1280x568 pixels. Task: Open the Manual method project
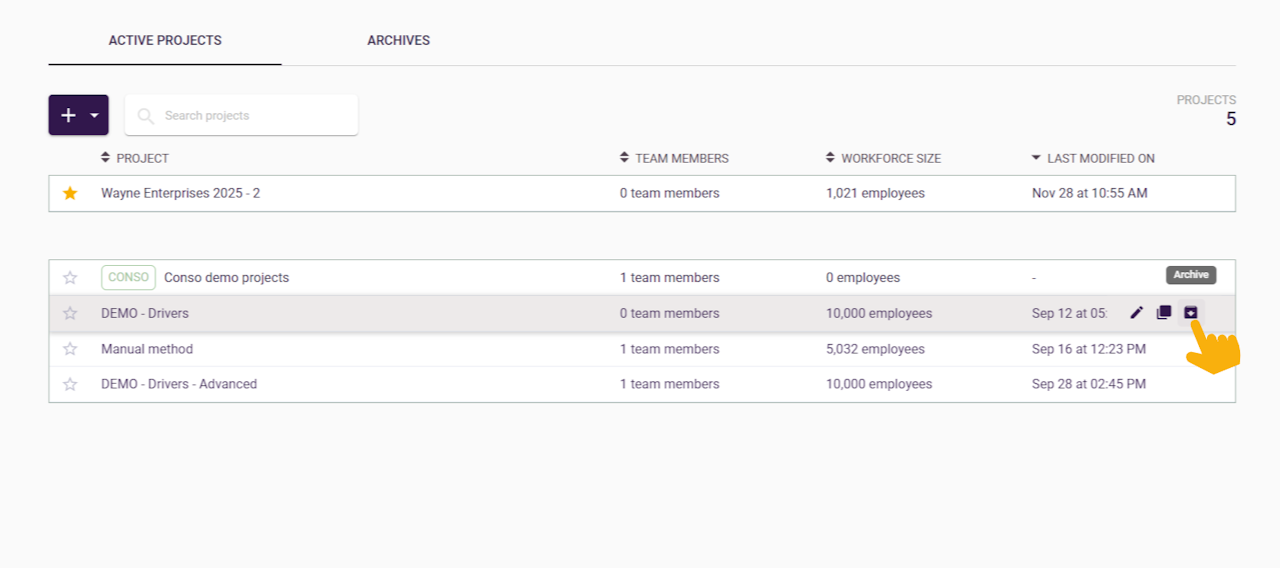tap(147, 349)
